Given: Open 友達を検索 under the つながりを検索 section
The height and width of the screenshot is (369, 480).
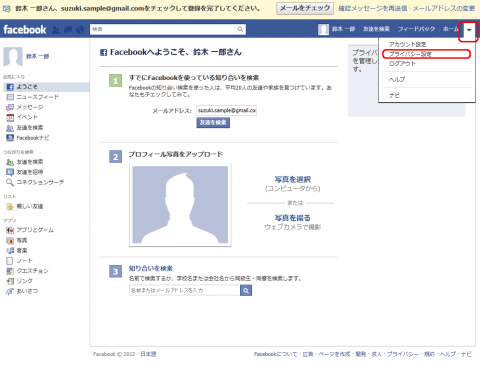Looking at the screenshot, I should [x=30, y=162].
